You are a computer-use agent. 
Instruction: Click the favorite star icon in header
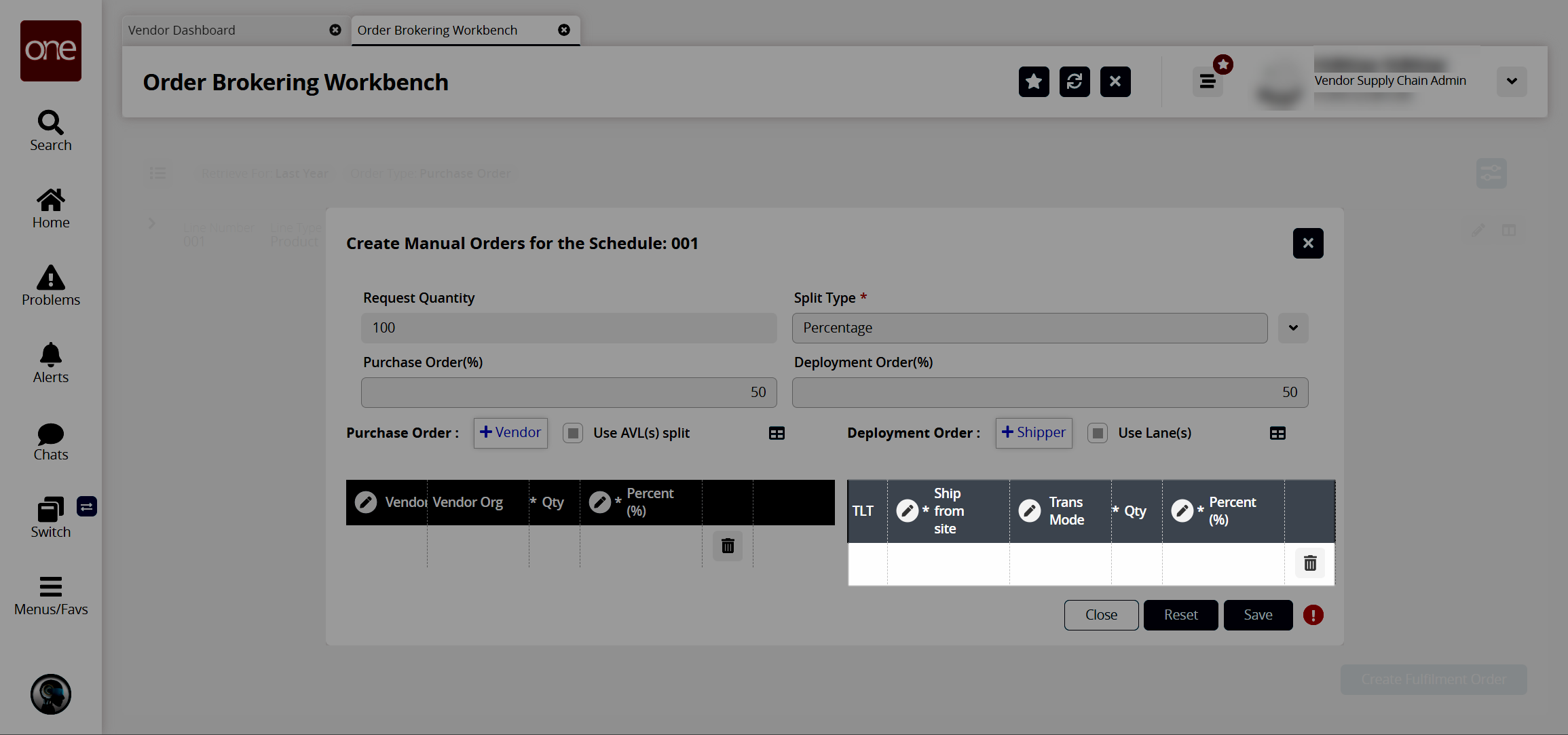(1033, 82)
